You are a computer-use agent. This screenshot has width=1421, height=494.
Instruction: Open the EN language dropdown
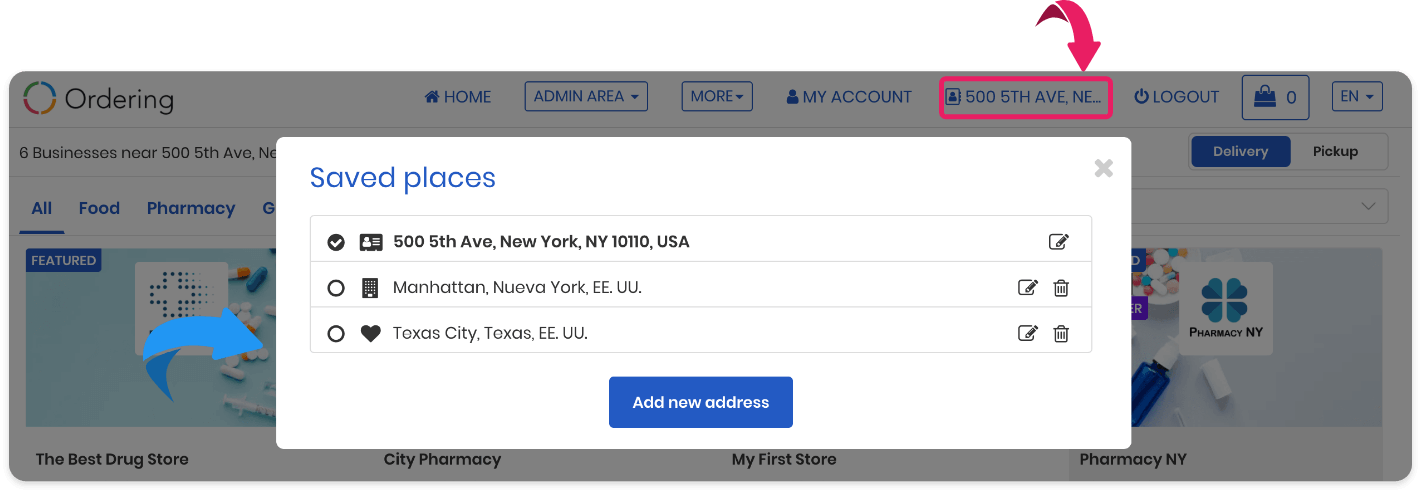(x=1357, y=96)
